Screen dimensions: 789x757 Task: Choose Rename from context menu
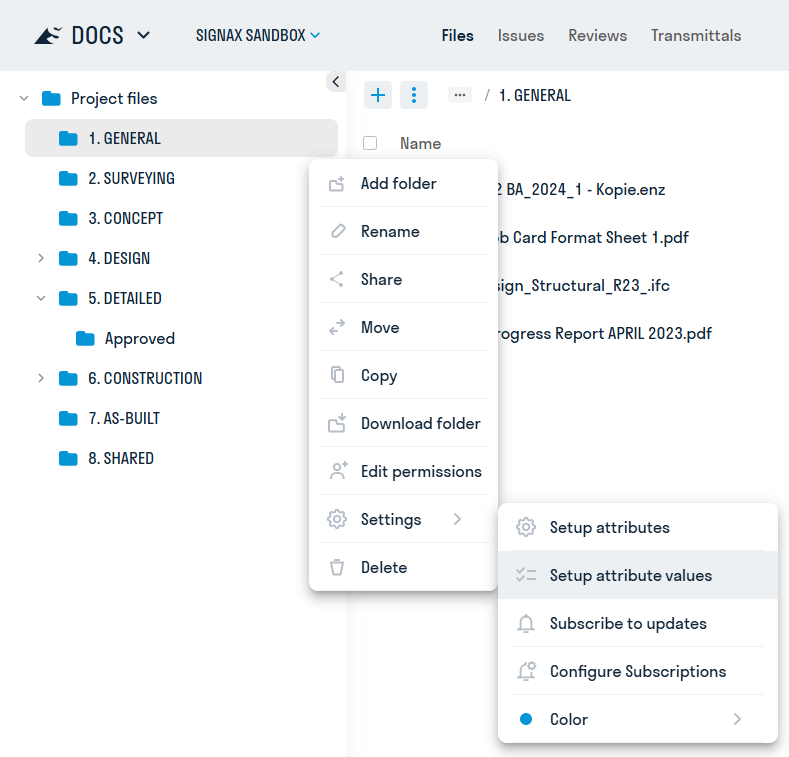click(404, 231)
